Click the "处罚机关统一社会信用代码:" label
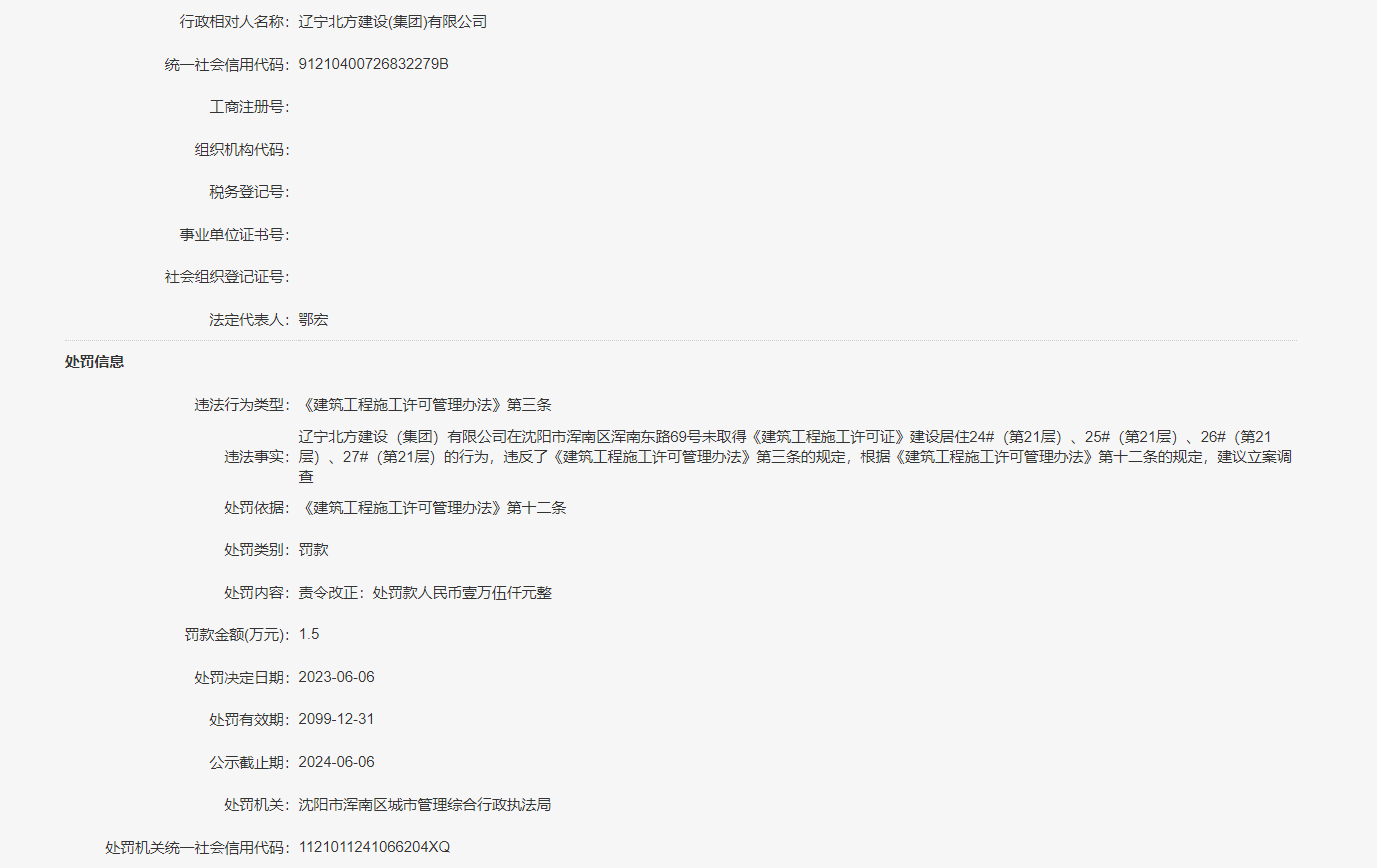This screenshot has width=1377, height=868. [198, 848]
